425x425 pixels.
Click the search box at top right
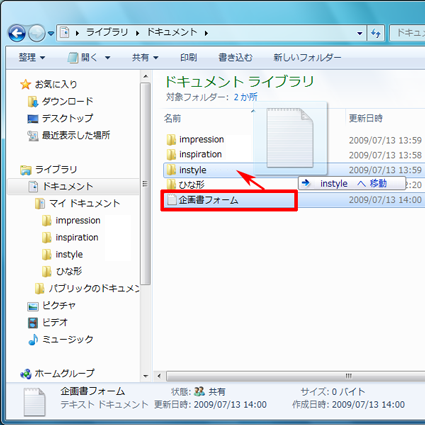pos(407,33)
